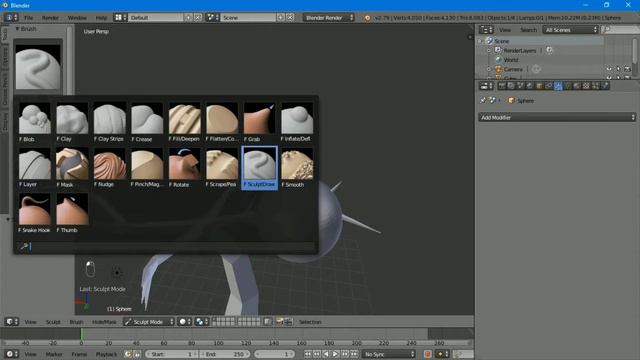Screen dimensions: 640x360
Task: Open the 3D viewport editor type selector
Action: (x=11, y=322)
